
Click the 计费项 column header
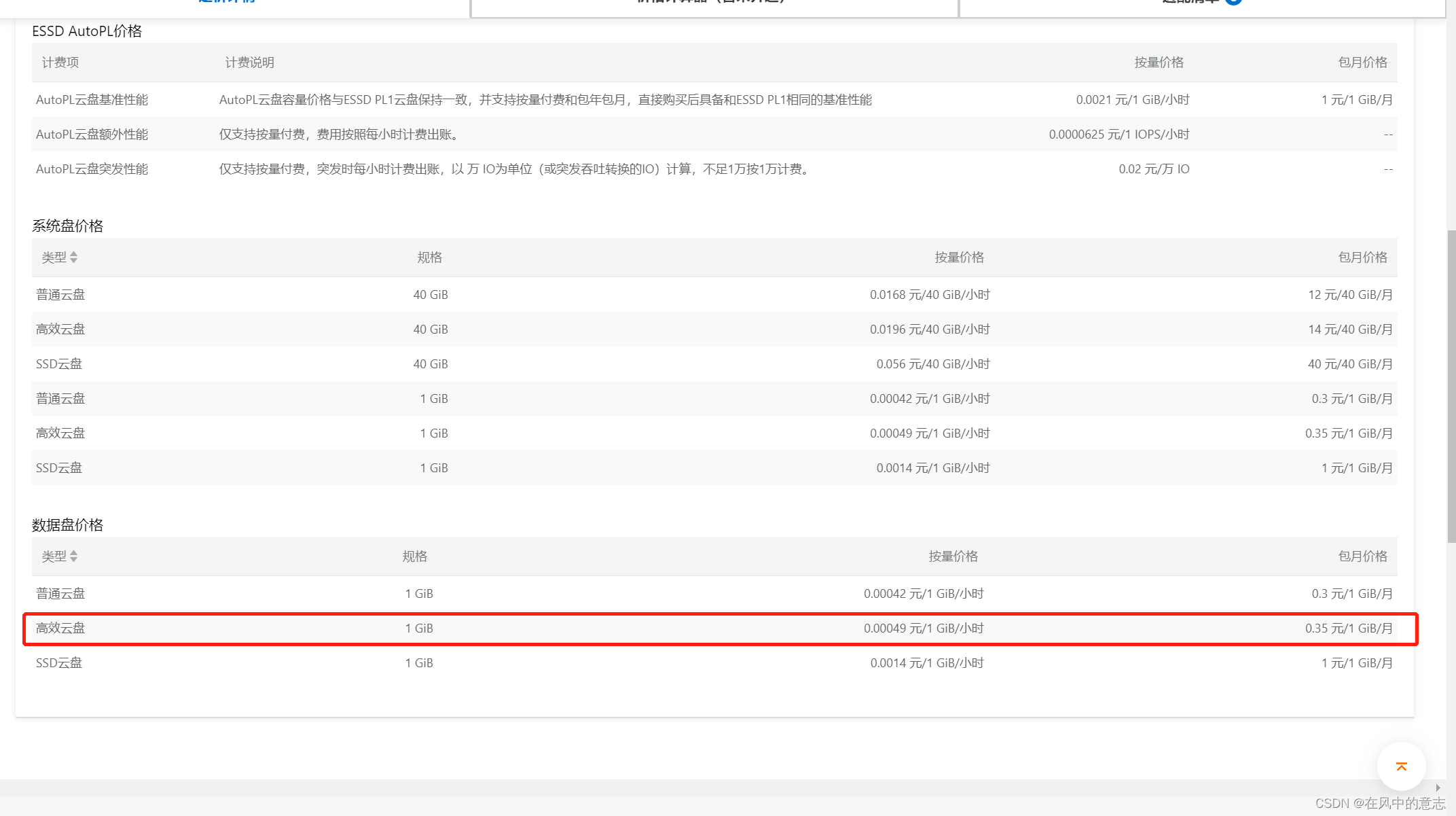point(60,63)
